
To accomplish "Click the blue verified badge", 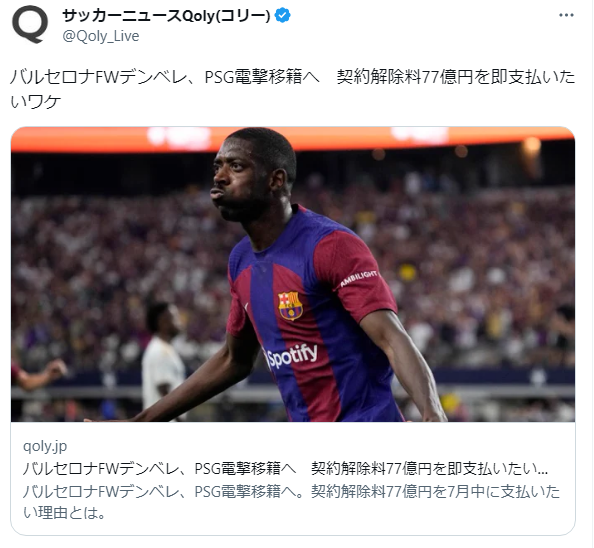I will point(282,16).
